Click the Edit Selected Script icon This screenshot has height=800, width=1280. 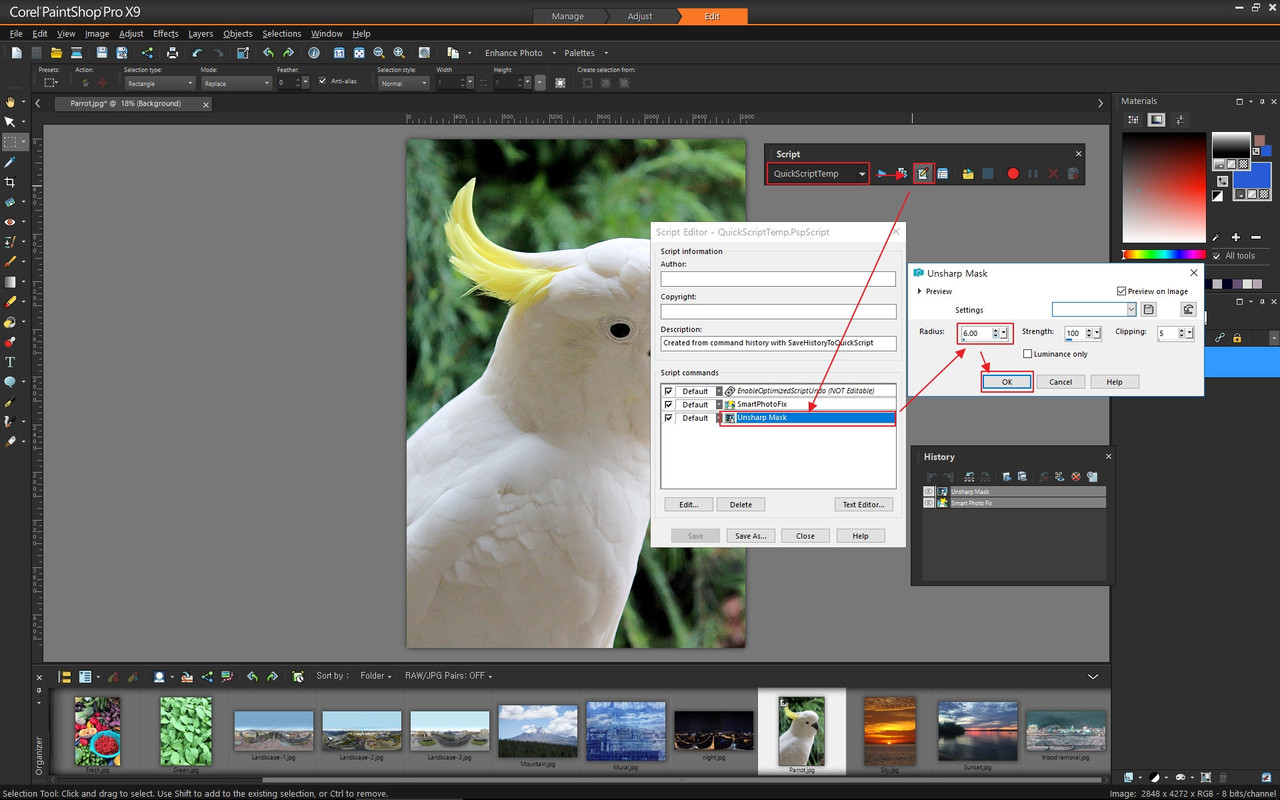pyautogui.click(x=923, y=174)
